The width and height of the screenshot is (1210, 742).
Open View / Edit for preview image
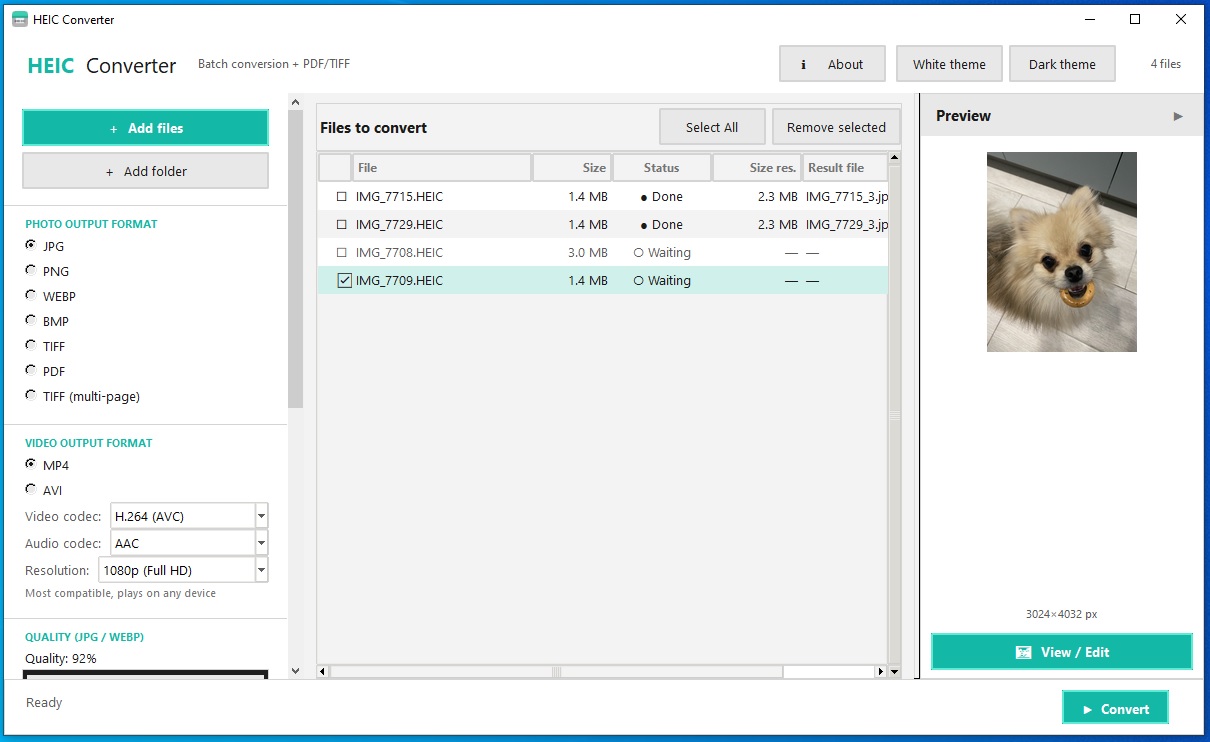tap(1062, 652)
